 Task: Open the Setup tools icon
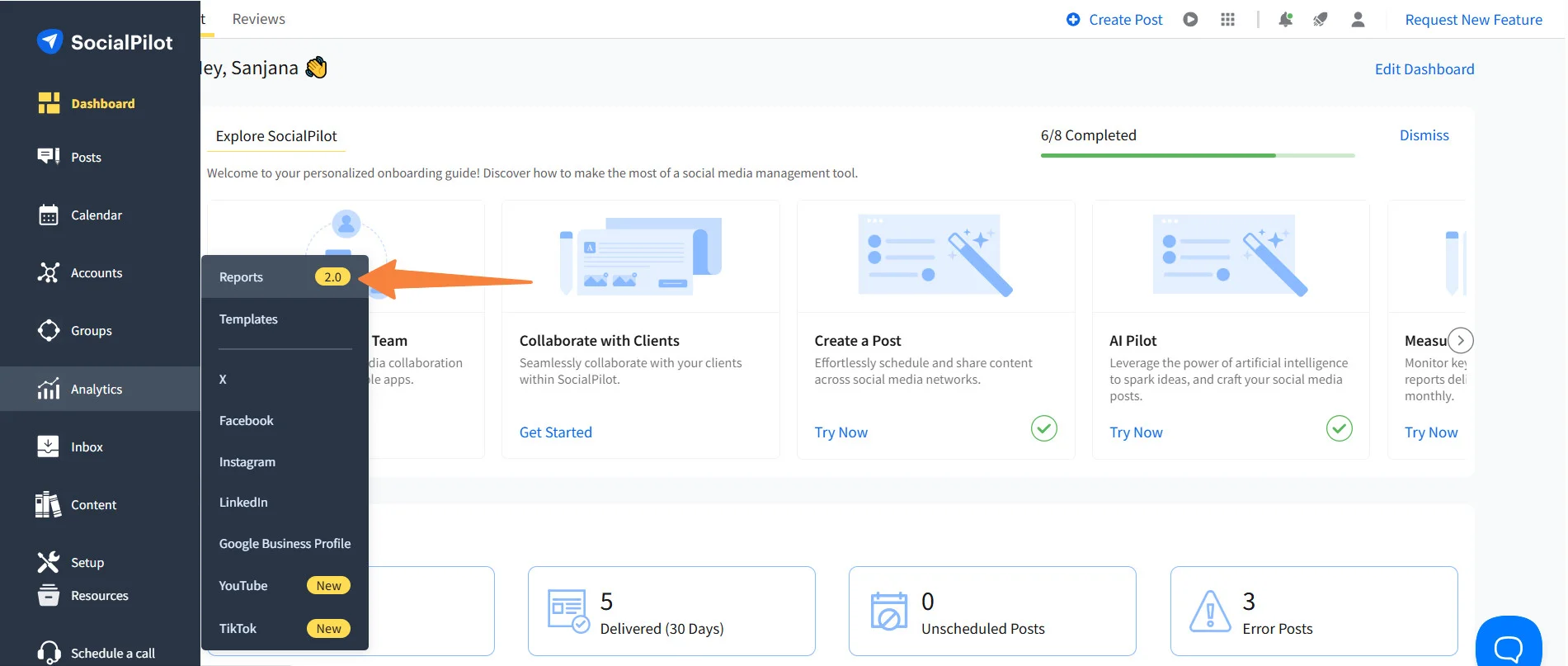click(x=49, y=562)
